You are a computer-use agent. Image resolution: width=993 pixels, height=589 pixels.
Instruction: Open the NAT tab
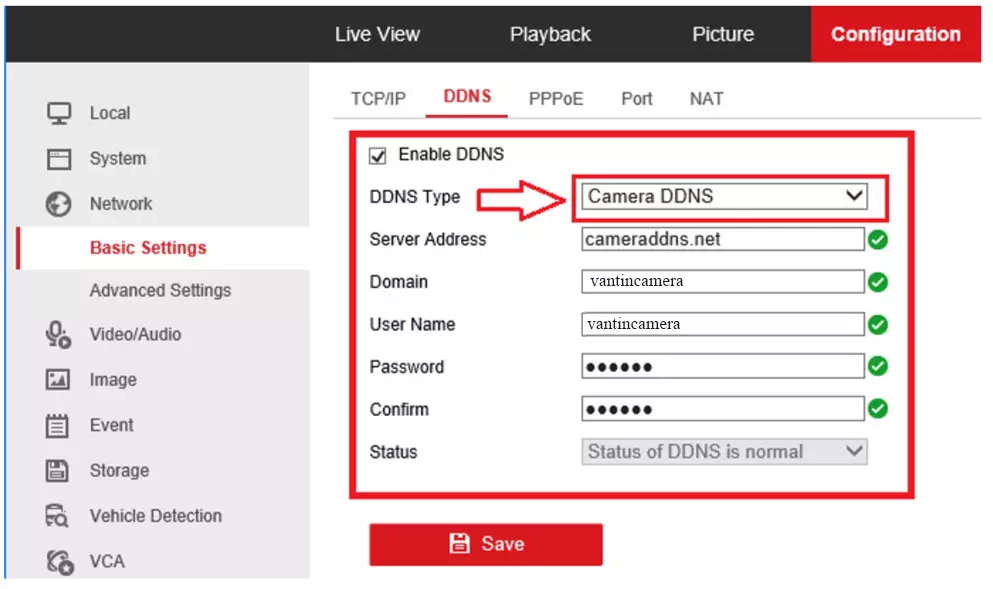(706, 99)
